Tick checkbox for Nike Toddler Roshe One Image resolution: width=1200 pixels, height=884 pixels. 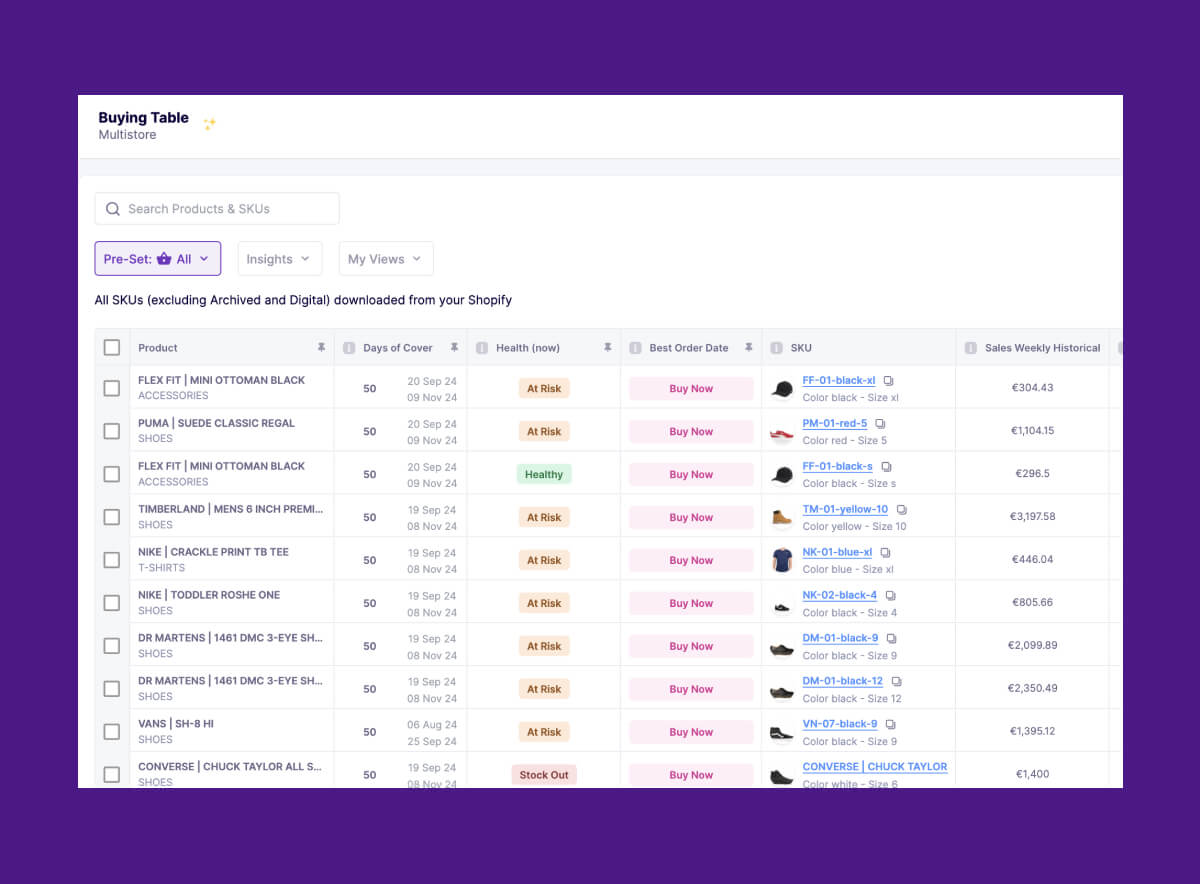[112, 603]
